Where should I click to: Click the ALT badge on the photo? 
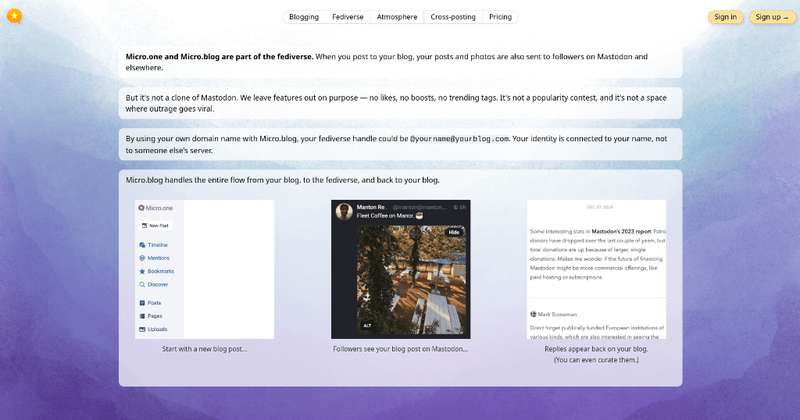click(x=367, y=326)
